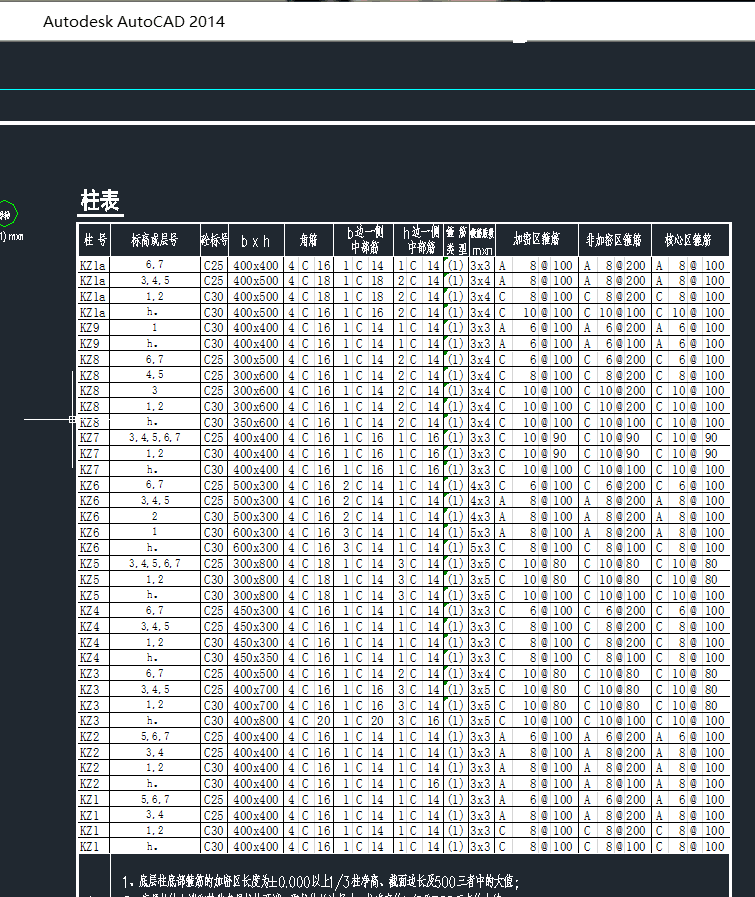Select the 角筋 column header
Image resolution: width=755 pixels, height=897 pixels.
(x=309, y=240)
